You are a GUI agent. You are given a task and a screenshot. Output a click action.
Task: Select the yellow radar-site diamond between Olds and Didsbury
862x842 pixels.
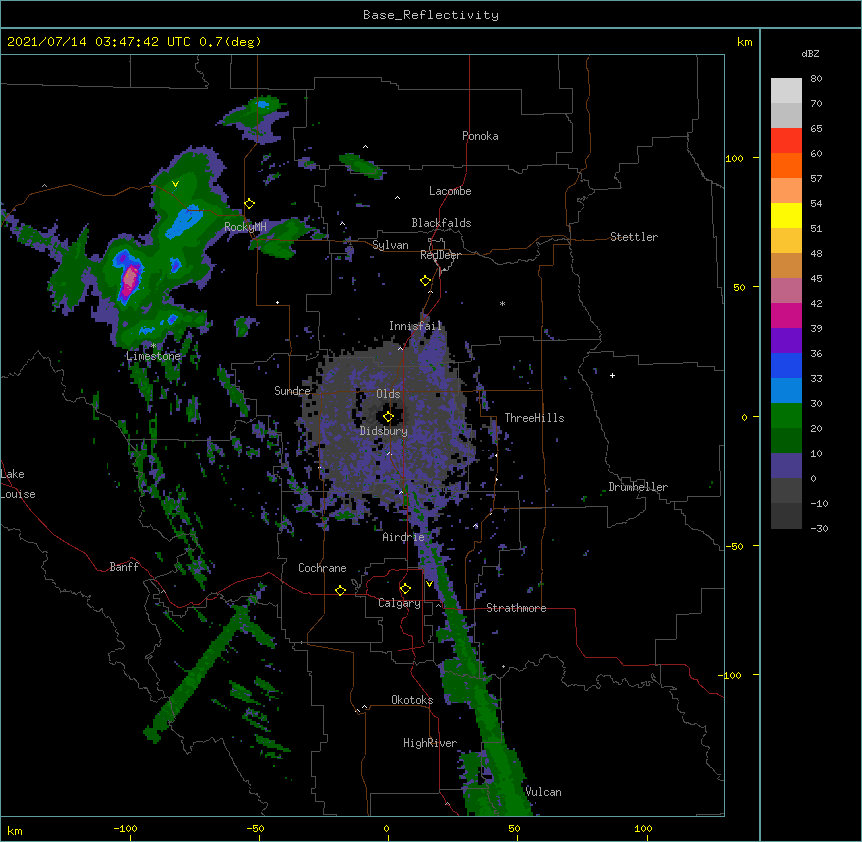coord(388,417)
